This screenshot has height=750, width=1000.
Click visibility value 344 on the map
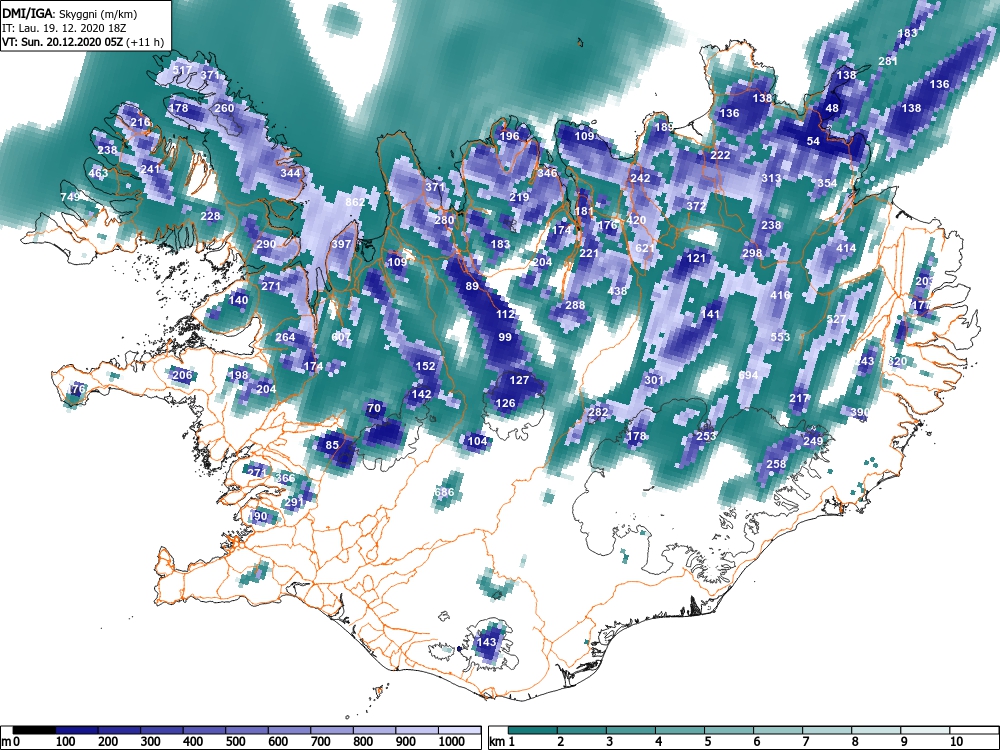[290, 173]
